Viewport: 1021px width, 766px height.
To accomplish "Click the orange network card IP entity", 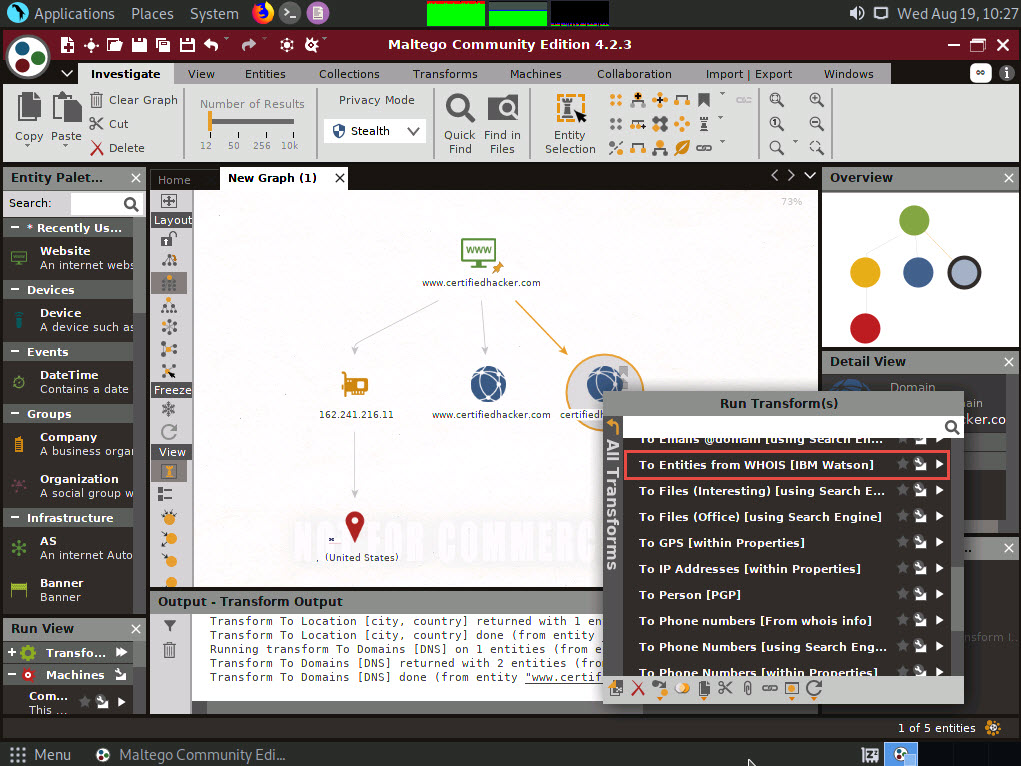I will click(354, 384).
